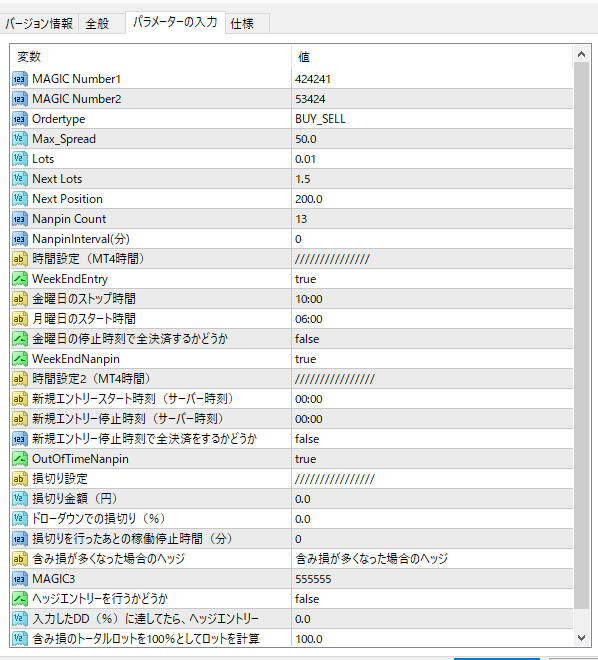Click the Next Position value field 200.0
This screenshot has height=660, width=598.
[x=432, y=199]
